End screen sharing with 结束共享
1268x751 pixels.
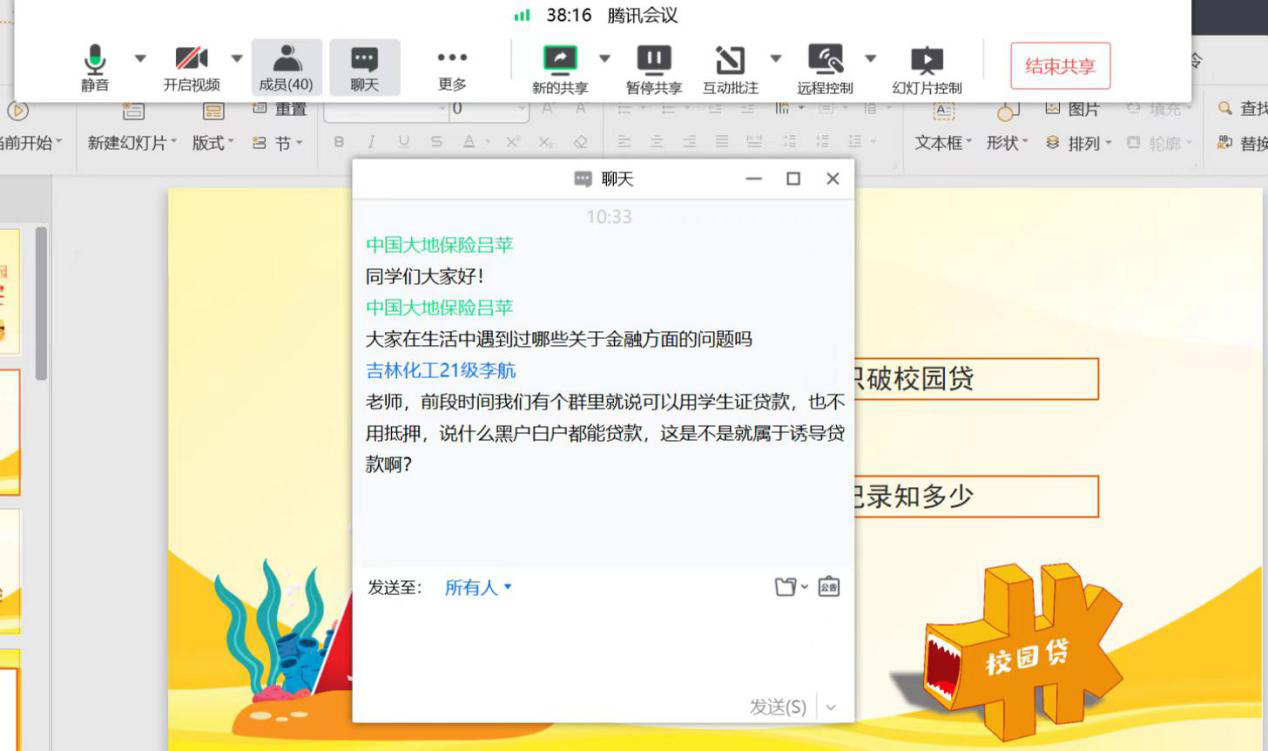[x=1060, y=66]
